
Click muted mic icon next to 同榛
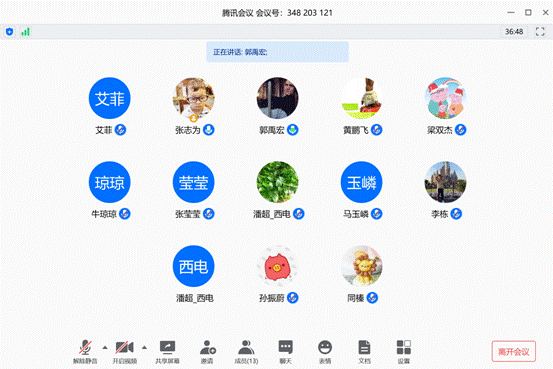click(x=372, y=298)
